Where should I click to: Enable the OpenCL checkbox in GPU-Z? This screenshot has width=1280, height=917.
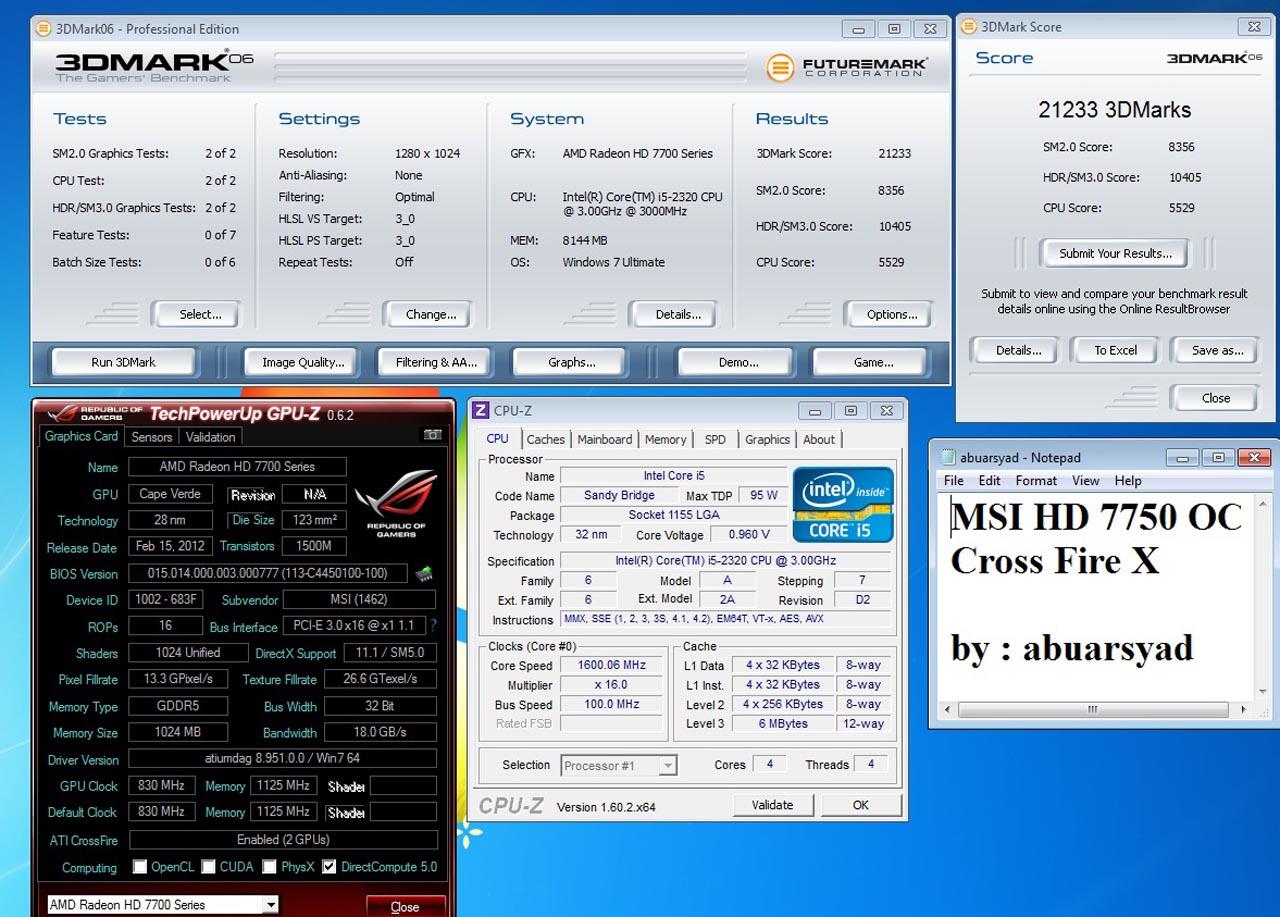pyautogui.click(x=140, y=867)
